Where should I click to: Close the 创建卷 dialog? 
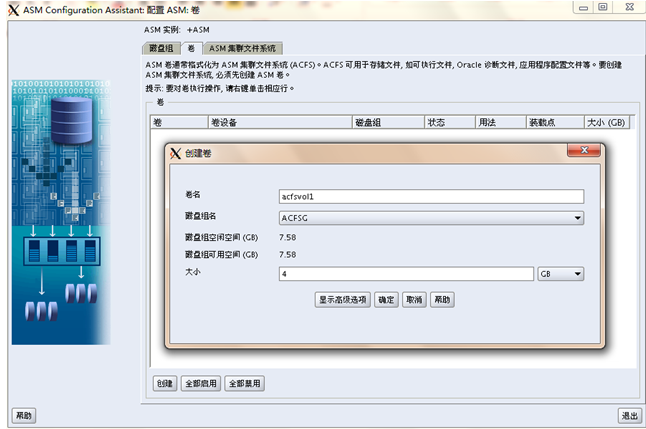583,150
